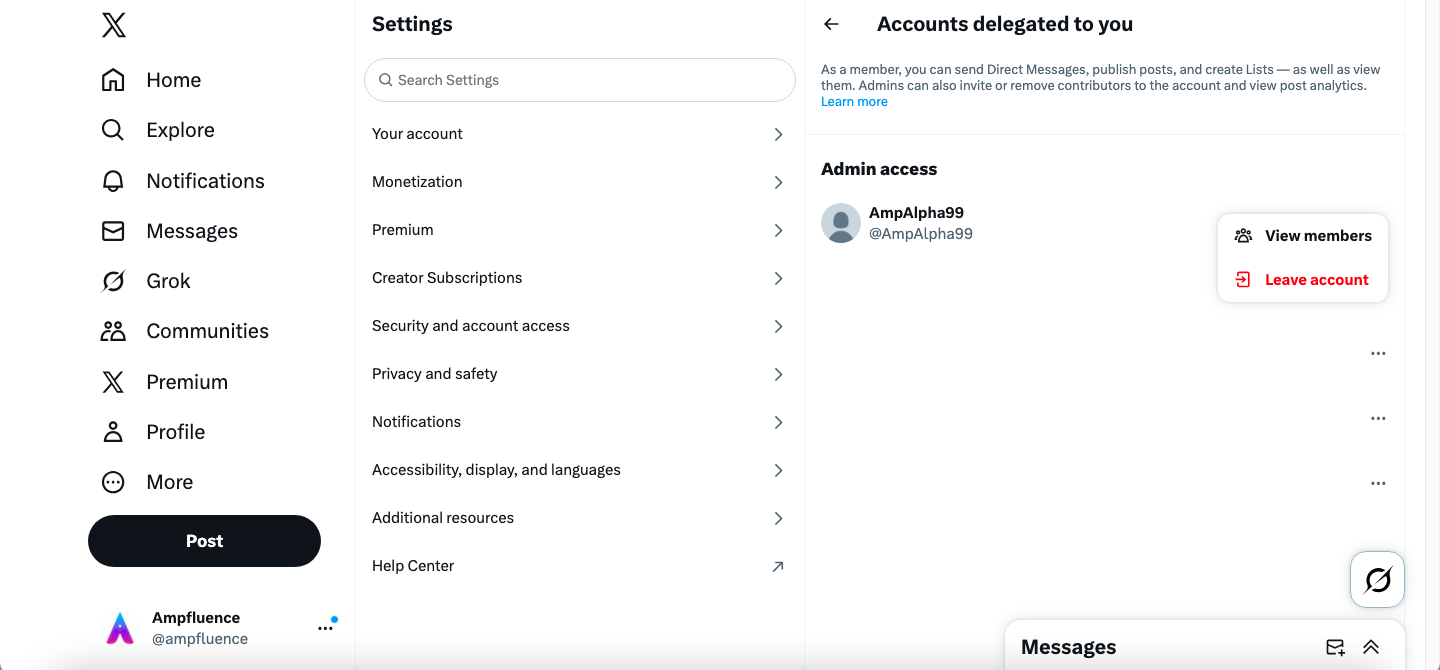Click the Search Settings field
The height and width of the screenshot is (670, 1440).
click(580, 80)
